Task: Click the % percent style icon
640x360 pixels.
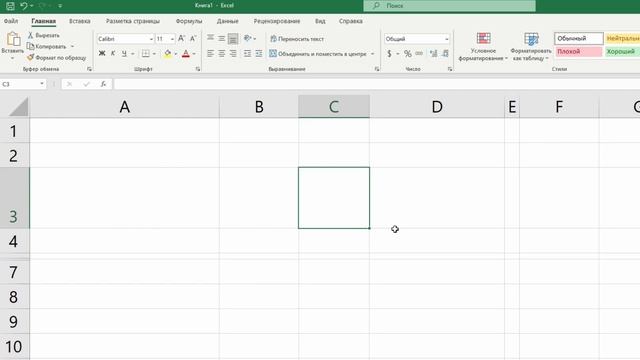Action: [x=407, y=53]
